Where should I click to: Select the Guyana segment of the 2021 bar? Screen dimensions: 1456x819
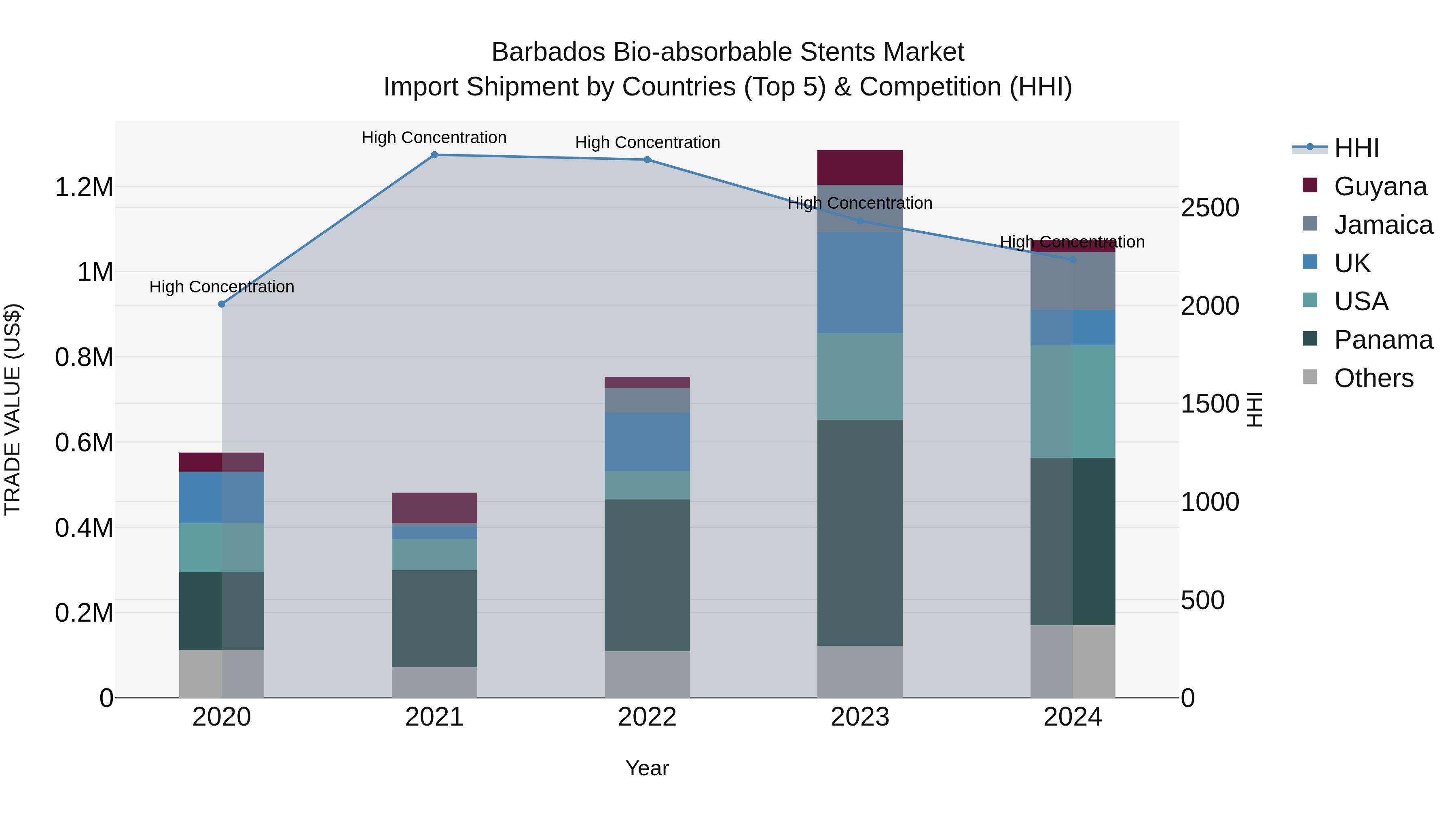[434, 508]
